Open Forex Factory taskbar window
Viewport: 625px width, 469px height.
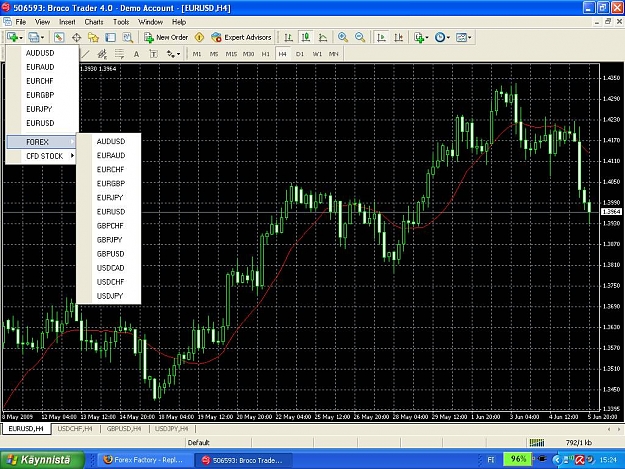(x=143, y=460)
